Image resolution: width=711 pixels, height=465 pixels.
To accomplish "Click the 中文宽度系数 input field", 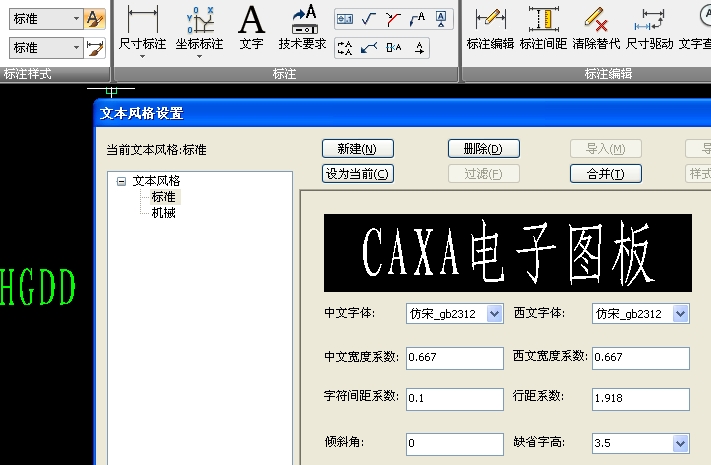I will click(454, 358).
